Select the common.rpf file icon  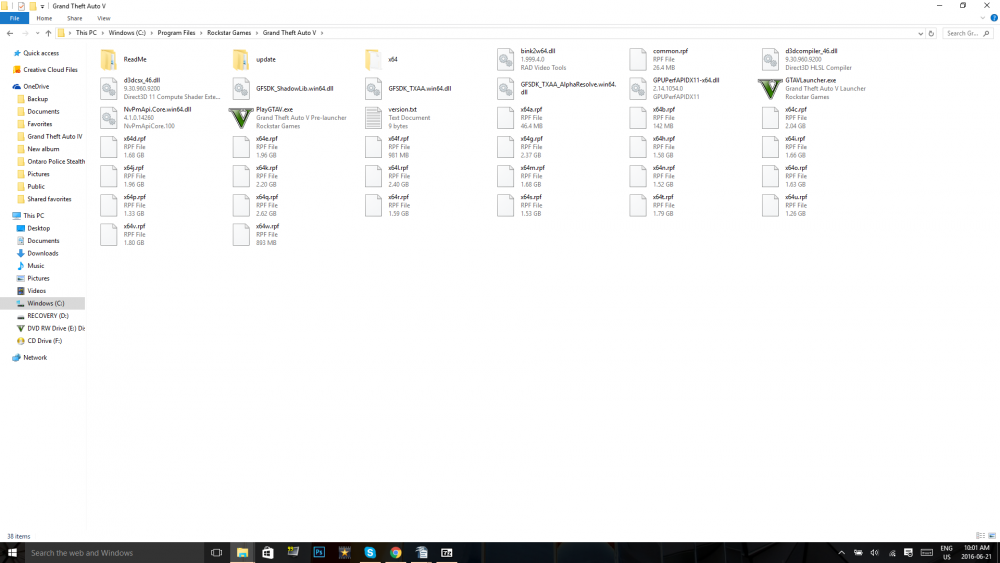tap(638, 59)
